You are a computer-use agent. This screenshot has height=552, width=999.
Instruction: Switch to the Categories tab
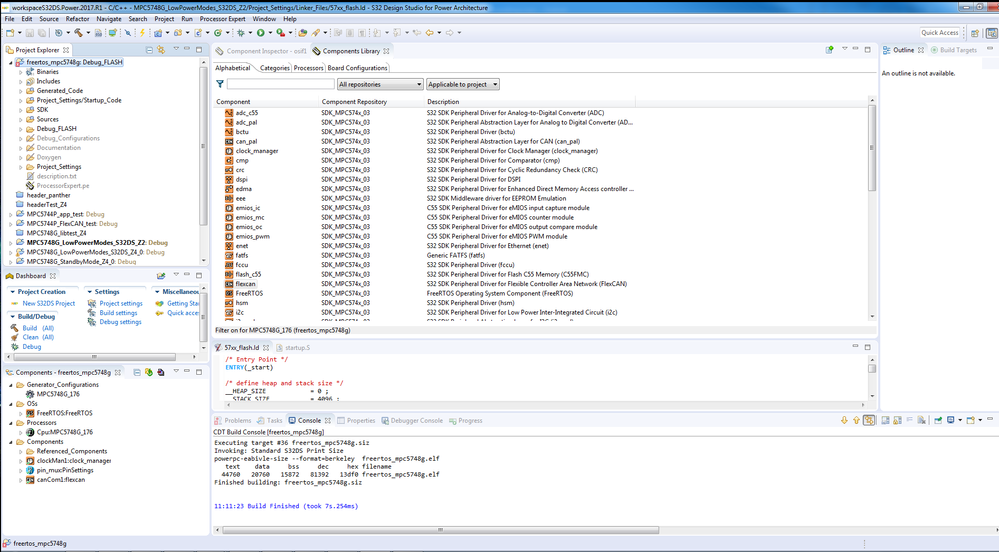[x=275, y=68]
